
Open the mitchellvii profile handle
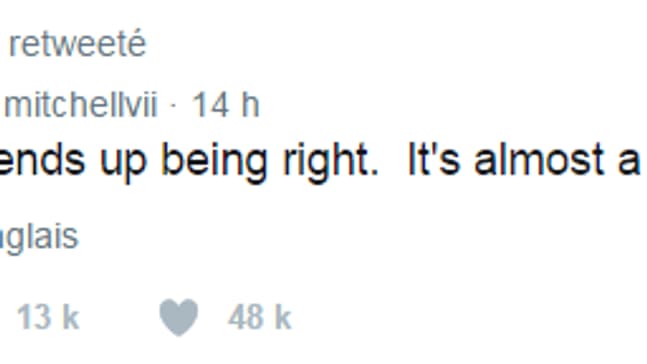pos(80,105)
